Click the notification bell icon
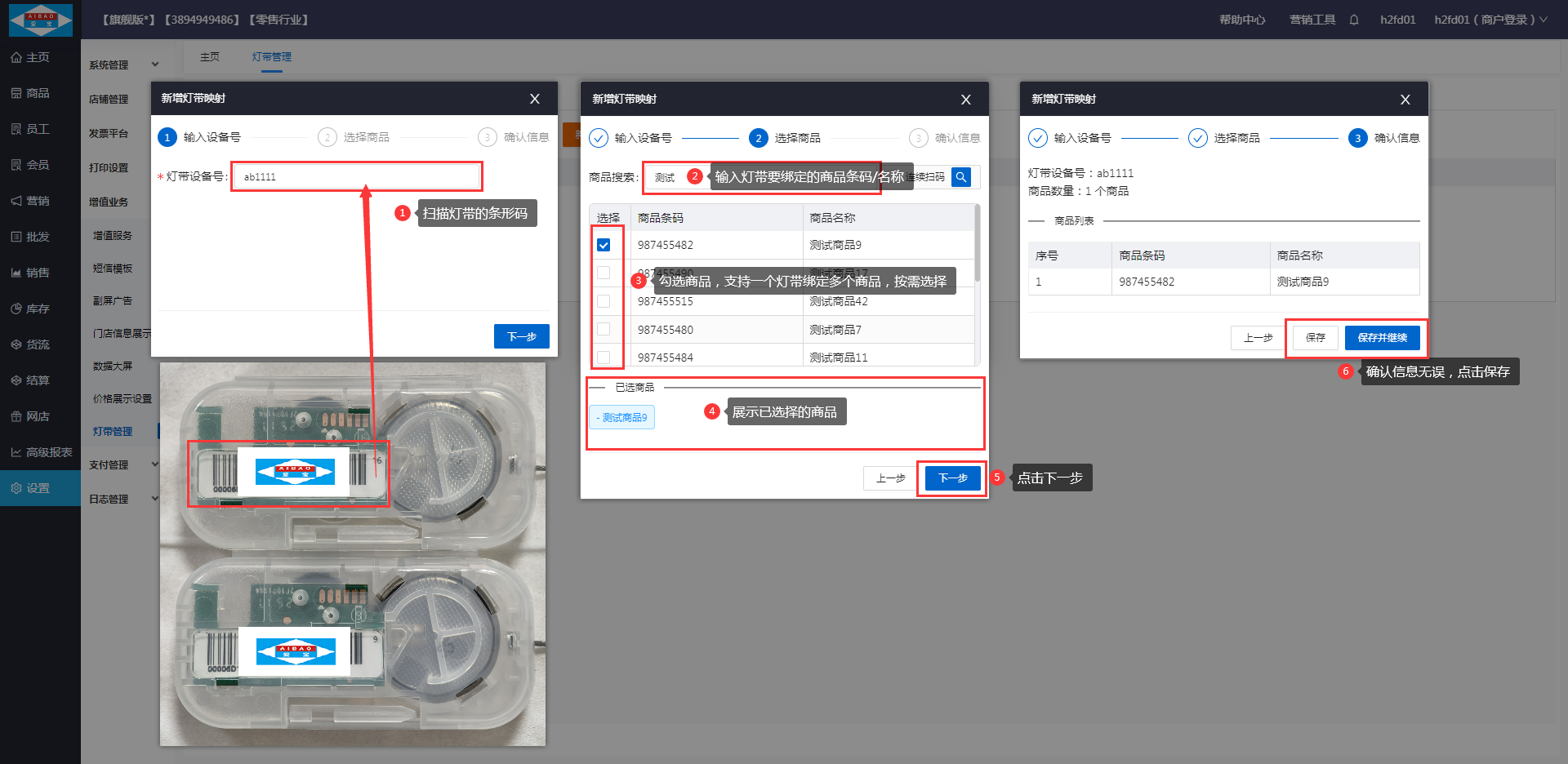The width and height of the screenshot is (1568, 764). (1354, 20)
